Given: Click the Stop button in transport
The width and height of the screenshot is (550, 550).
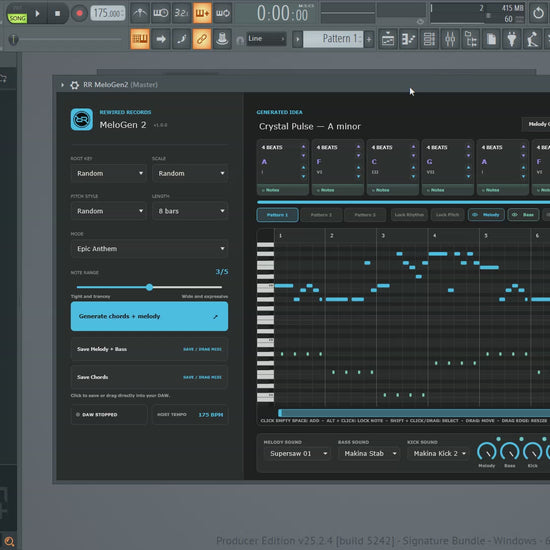Looking at the screenshot, I should [58, 14].
